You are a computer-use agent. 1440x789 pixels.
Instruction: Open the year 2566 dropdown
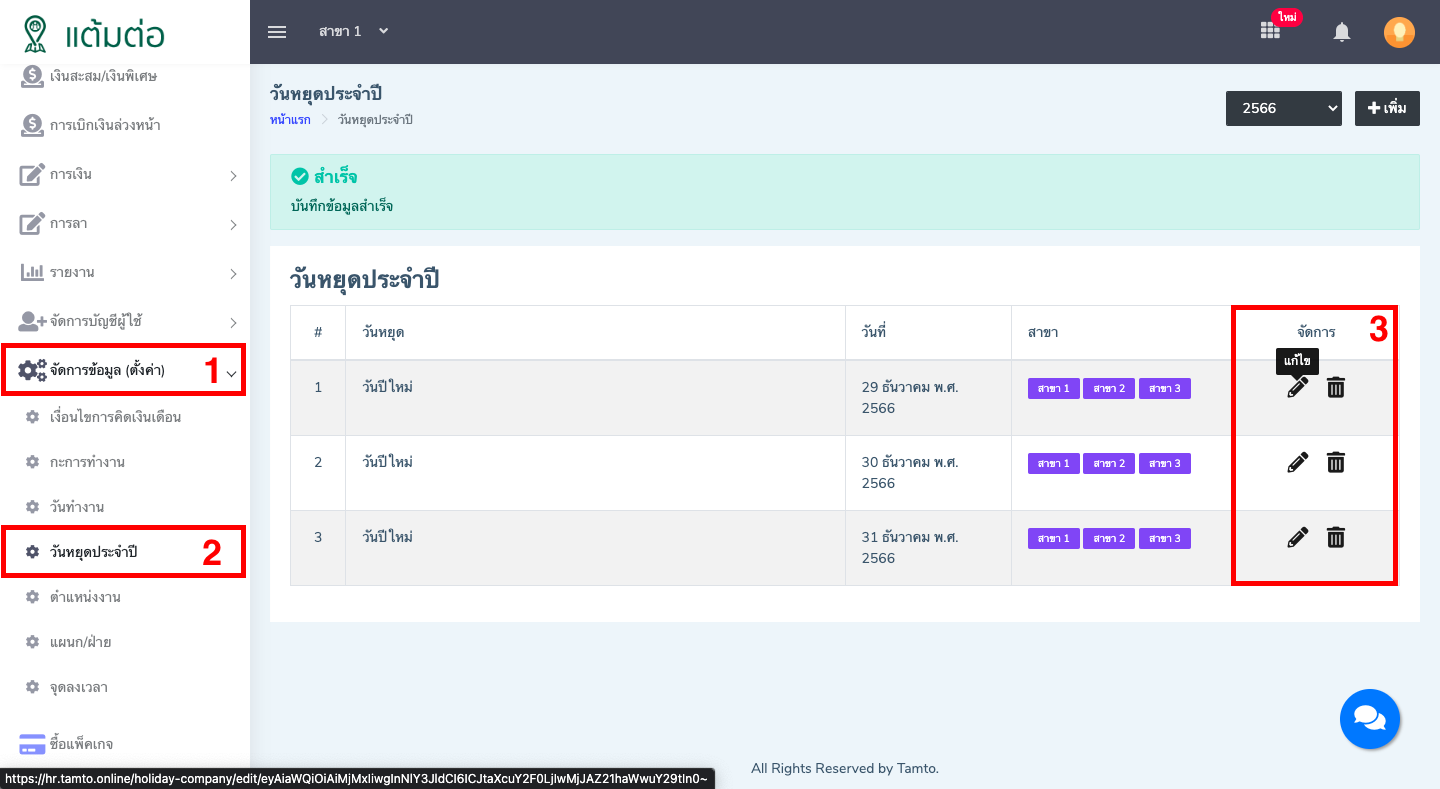click(x=1283, y=108)
